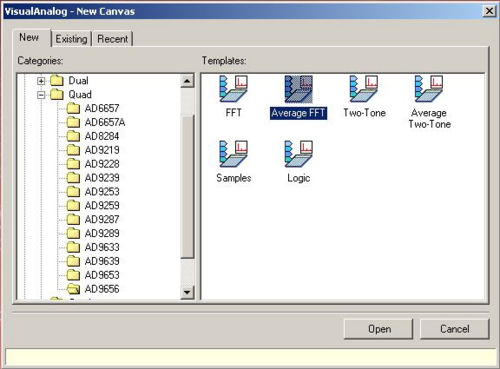Collapse the Quad category node
Viewport: 500px width, 369px height.
[41, 95]
